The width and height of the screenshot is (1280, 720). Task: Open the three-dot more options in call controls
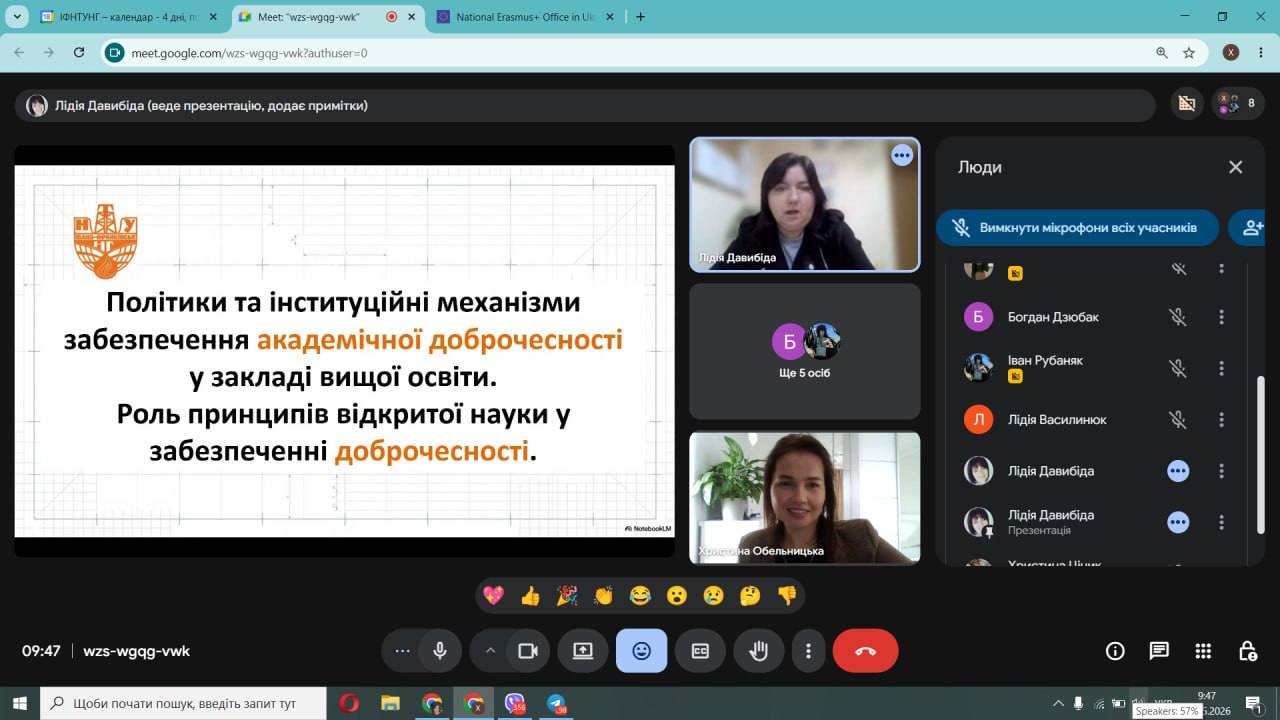808,651
